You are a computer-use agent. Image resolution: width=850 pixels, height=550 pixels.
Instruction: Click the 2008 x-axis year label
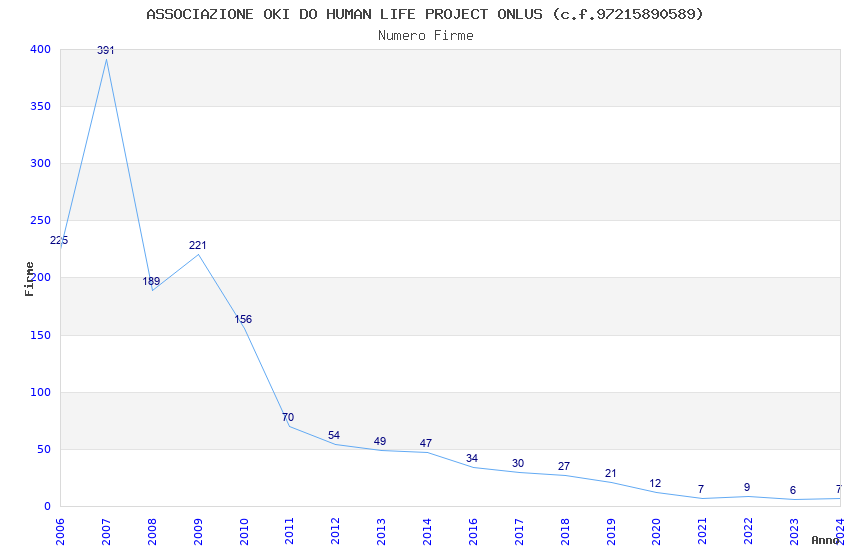click(152, 531)
